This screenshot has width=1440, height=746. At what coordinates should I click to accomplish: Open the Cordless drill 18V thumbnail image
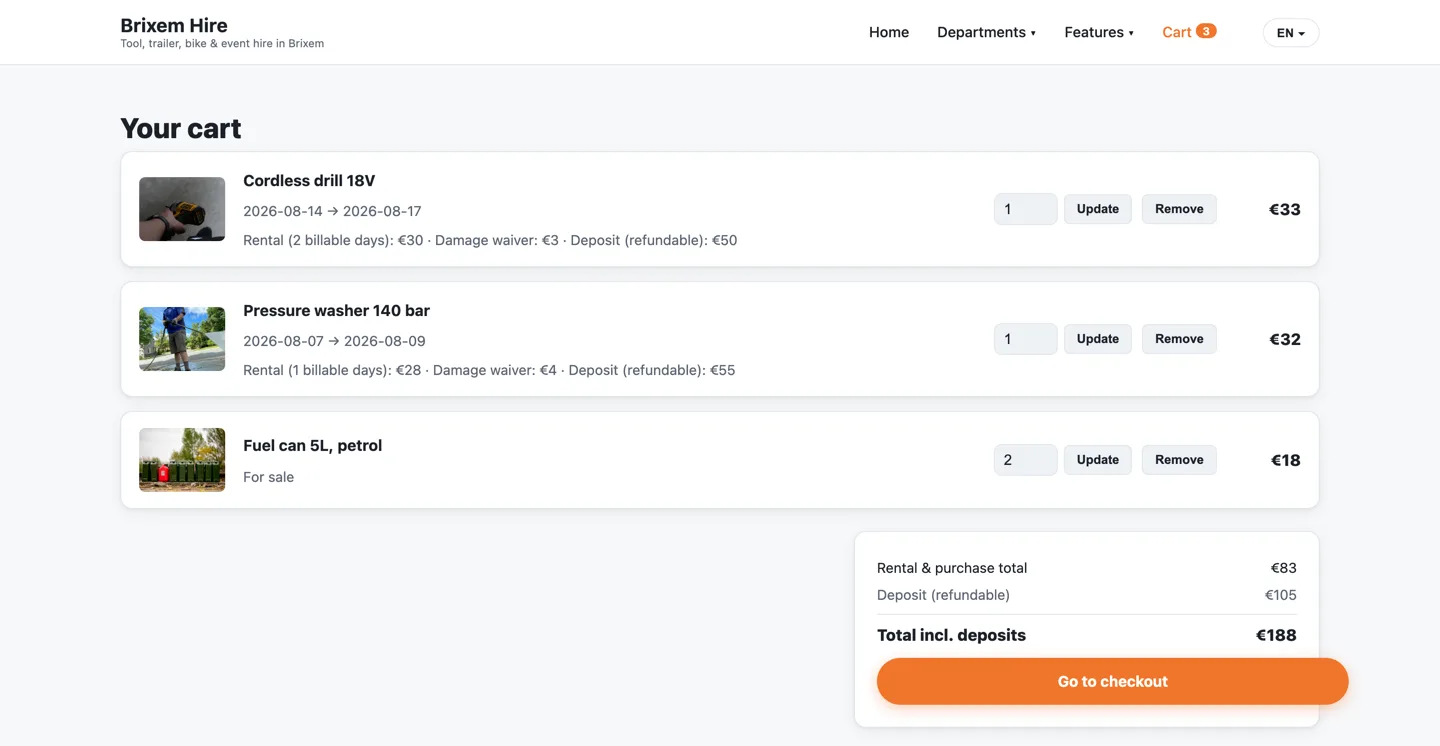(x=182, y=209)
